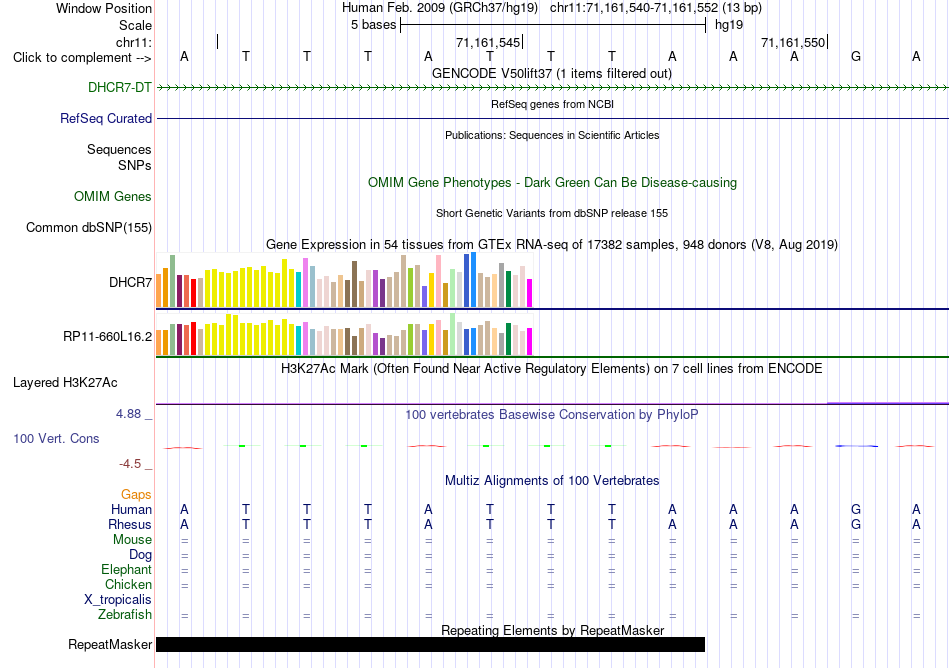Click the DHCR7 expression row label

point(130,282)
